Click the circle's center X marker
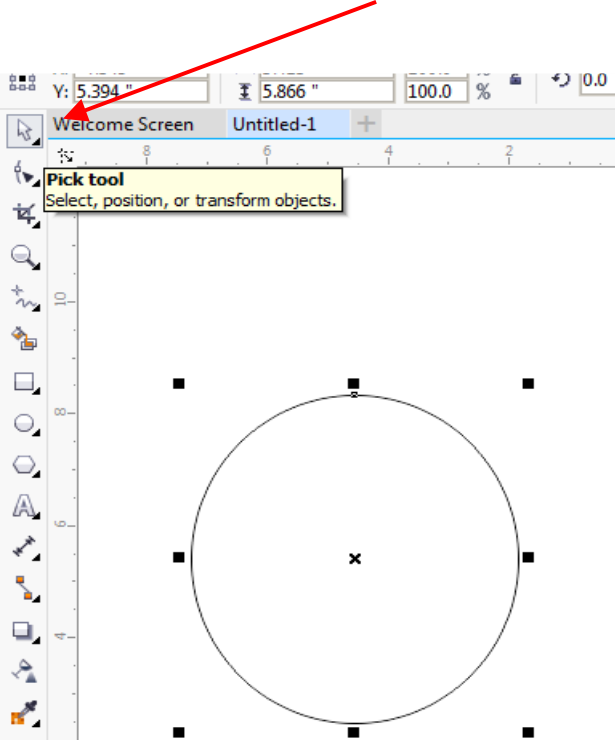The height and width of the screenshot is (740, 615). click(x=355, y=559)
